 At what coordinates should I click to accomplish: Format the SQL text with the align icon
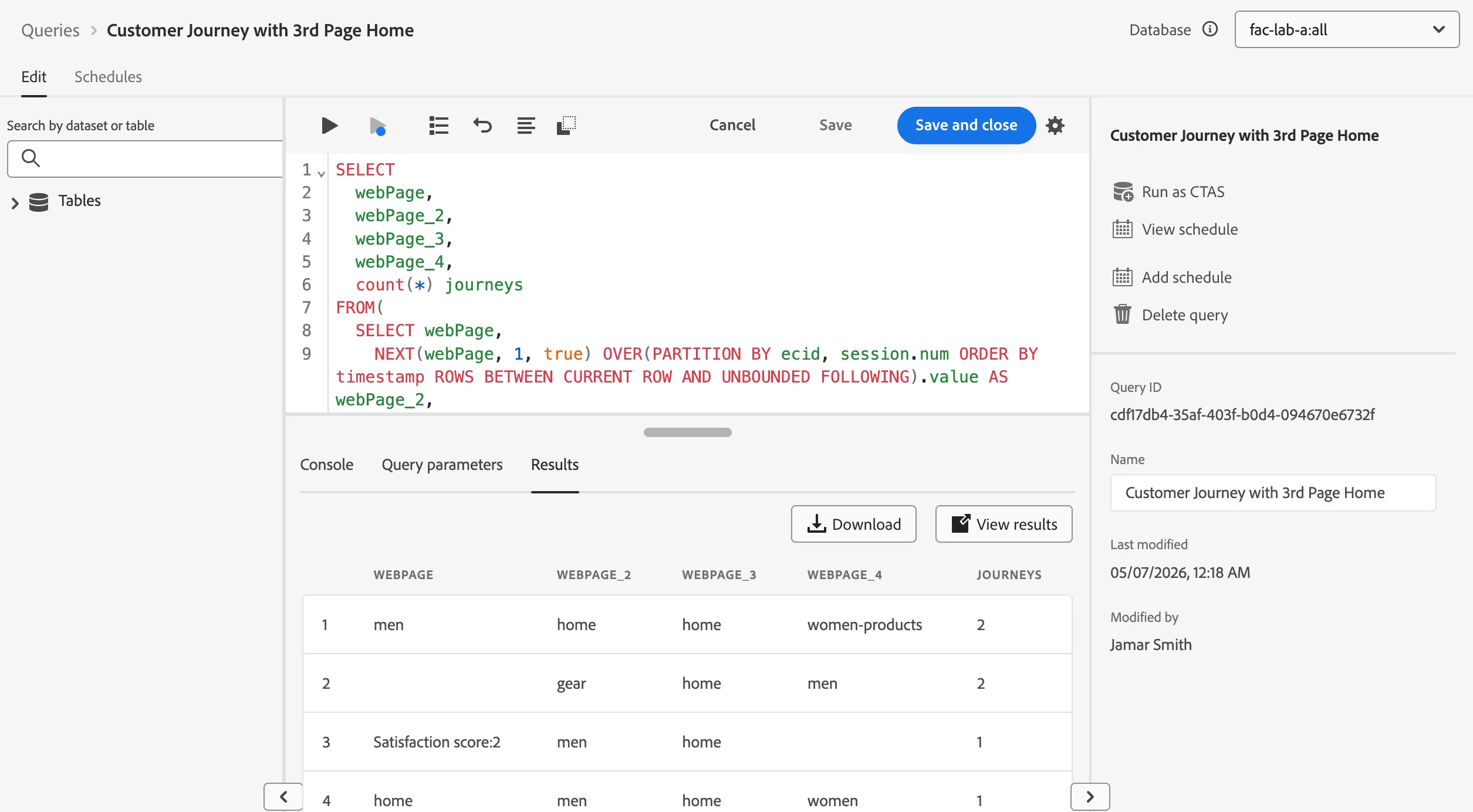pos(526,126)
